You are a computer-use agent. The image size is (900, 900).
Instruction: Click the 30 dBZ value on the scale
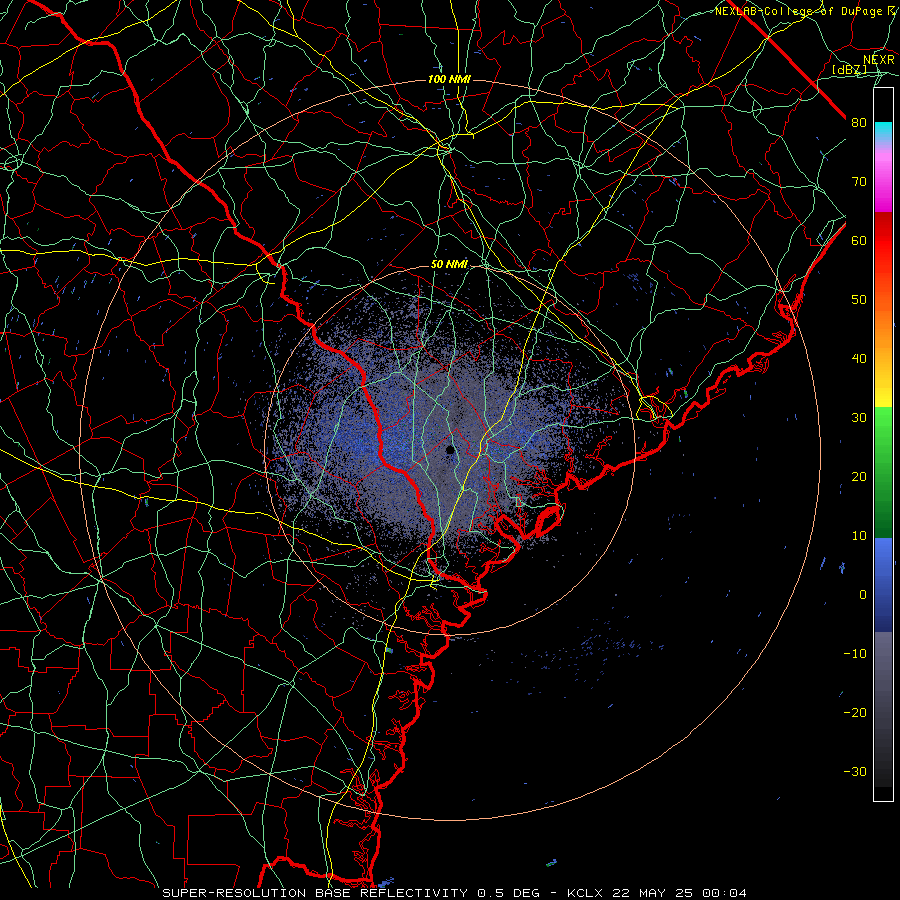(x=859, y=417)
